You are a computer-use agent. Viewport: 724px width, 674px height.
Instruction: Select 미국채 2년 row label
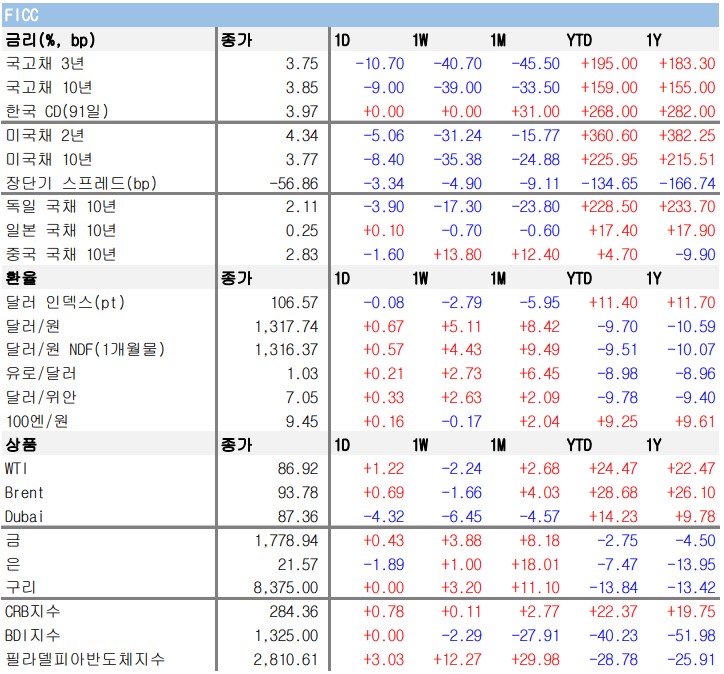(x=45, y=136)
